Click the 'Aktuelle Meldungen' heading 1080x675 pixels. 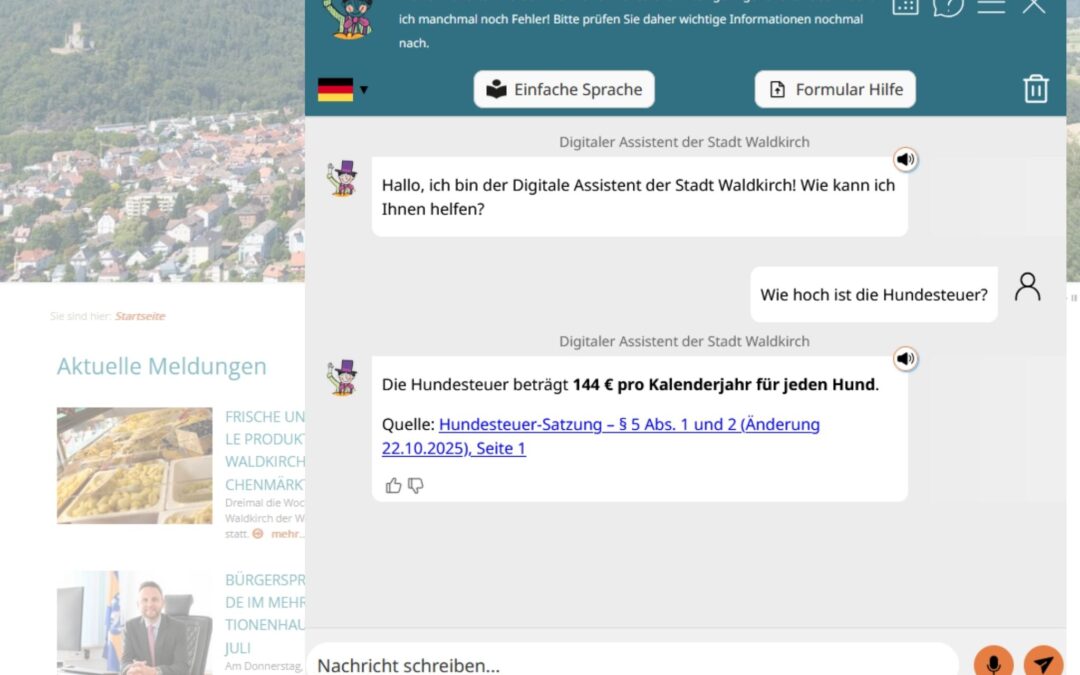(x=162, y=366)
